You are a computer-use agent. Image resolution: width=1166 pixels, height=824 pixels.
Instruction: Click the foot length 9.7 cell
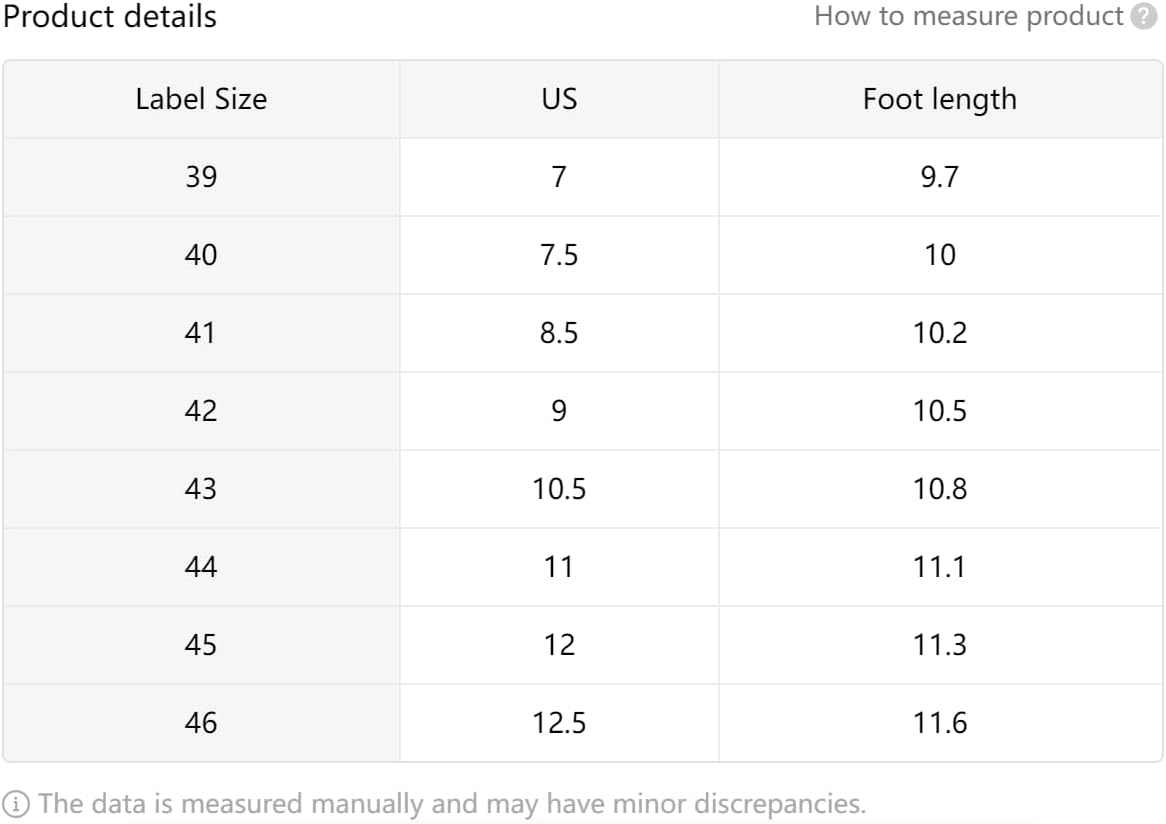coord(939,177)
